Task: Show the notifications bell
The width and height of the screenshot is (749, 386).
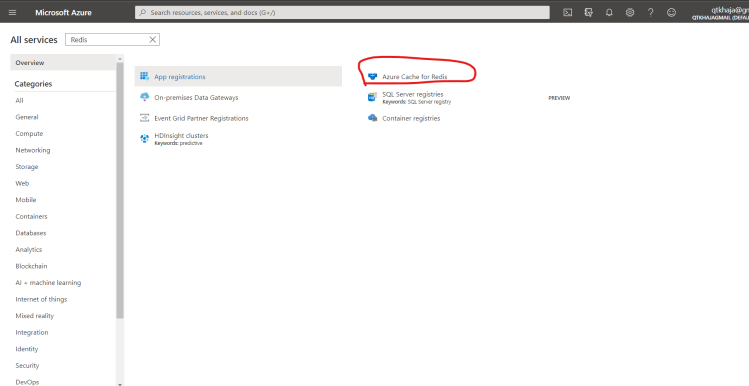Action: (609, 12)
